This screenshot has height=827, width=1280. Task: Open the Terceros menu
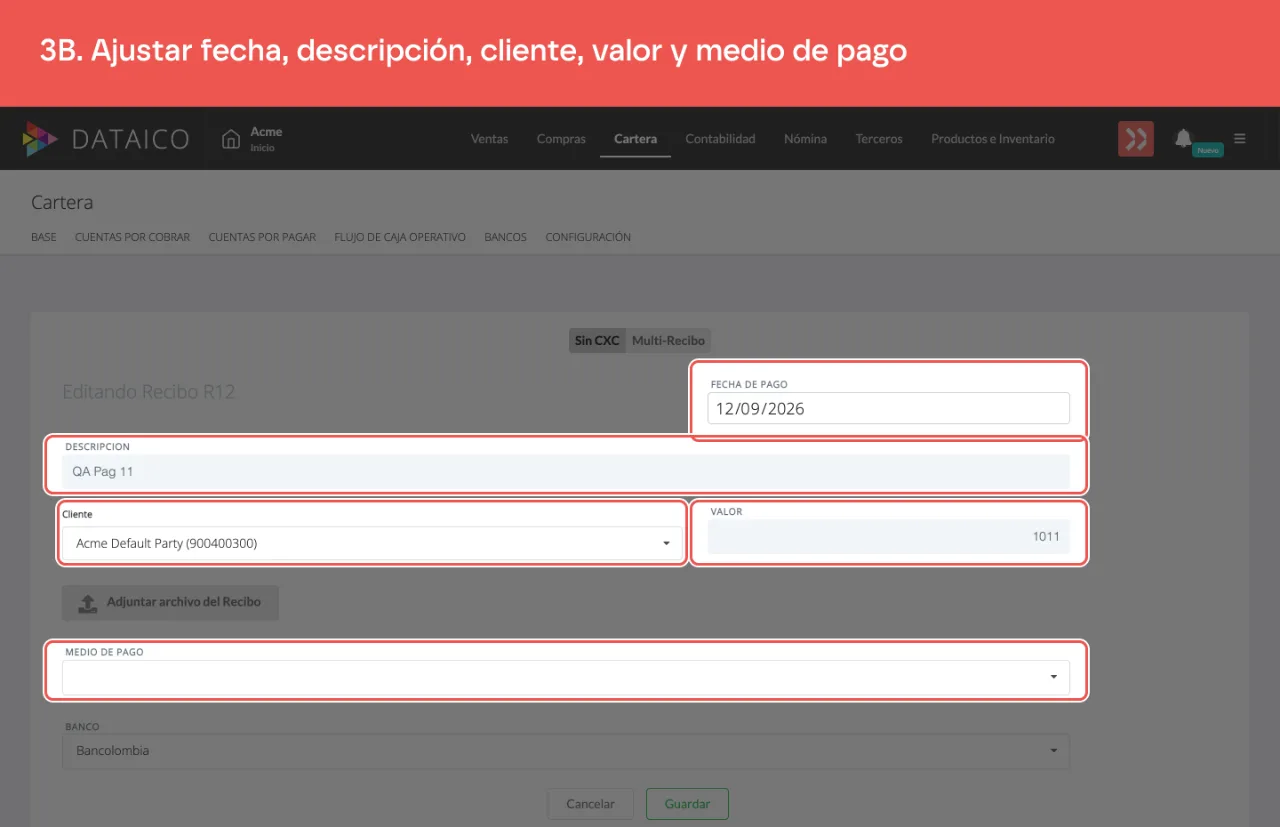point(879,139)
